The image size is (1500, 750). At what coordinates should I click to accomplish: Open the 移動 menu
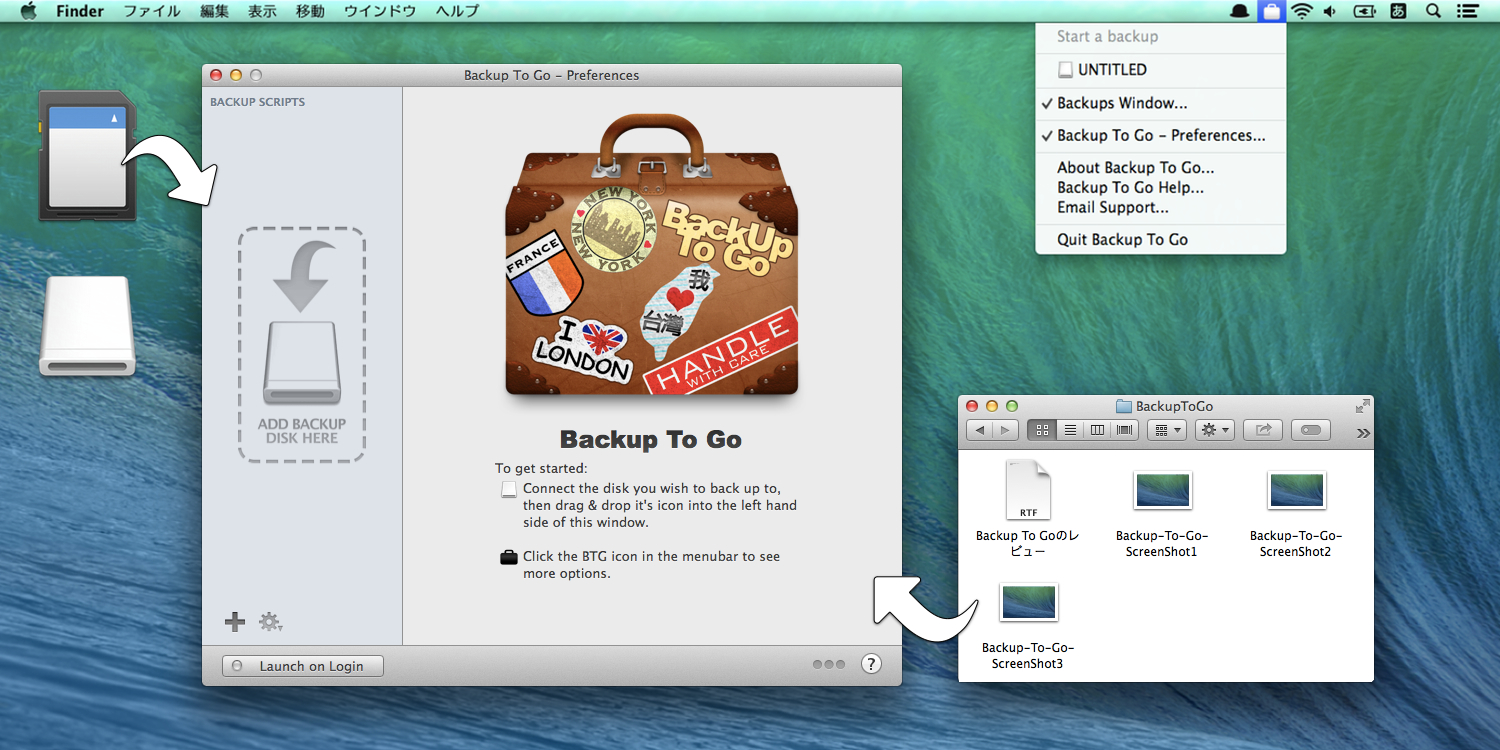pos(310,11)
